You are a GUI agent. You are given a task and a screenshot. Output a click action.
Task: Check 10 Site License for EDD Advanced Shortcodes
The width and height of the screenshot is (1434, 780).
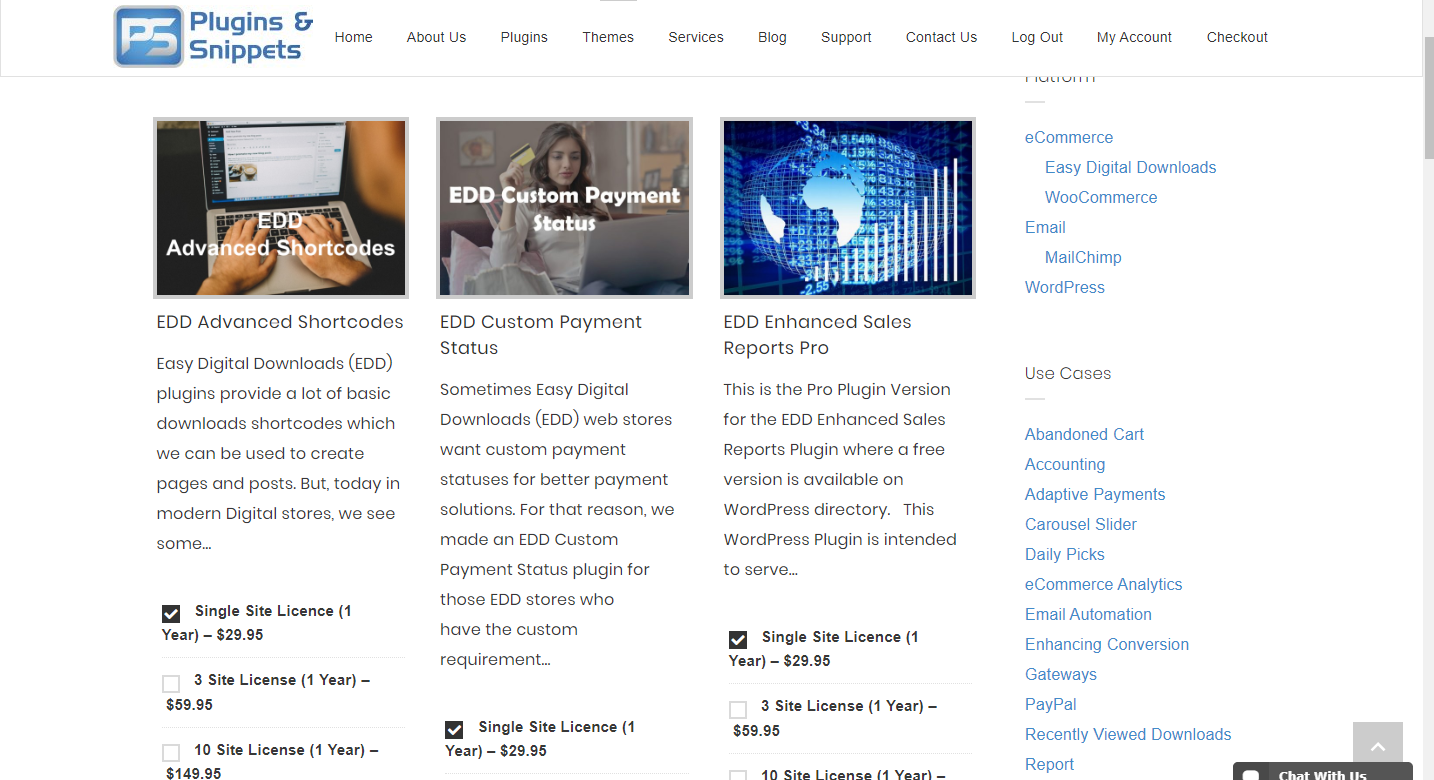tap(171, 752)
